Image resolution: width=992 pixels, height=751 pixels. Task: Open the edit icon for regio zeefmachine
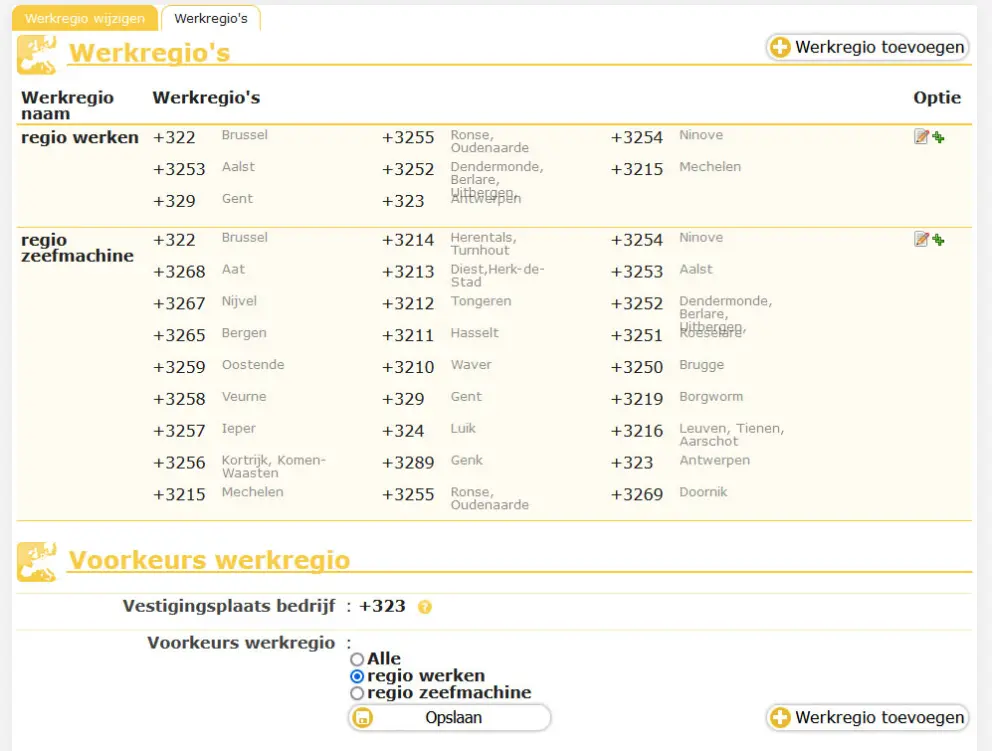[x=921, y=239]
